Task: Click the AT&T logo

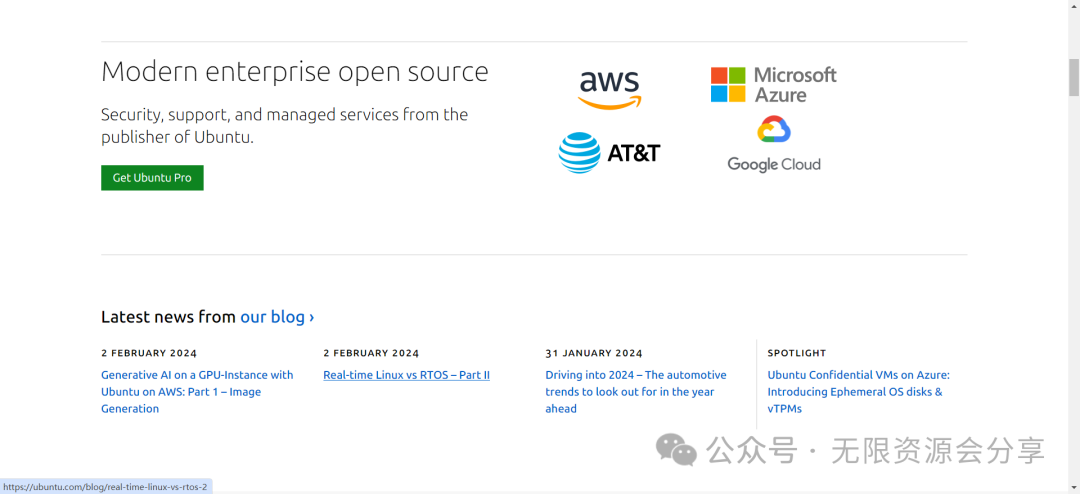Action: [609, 153]
